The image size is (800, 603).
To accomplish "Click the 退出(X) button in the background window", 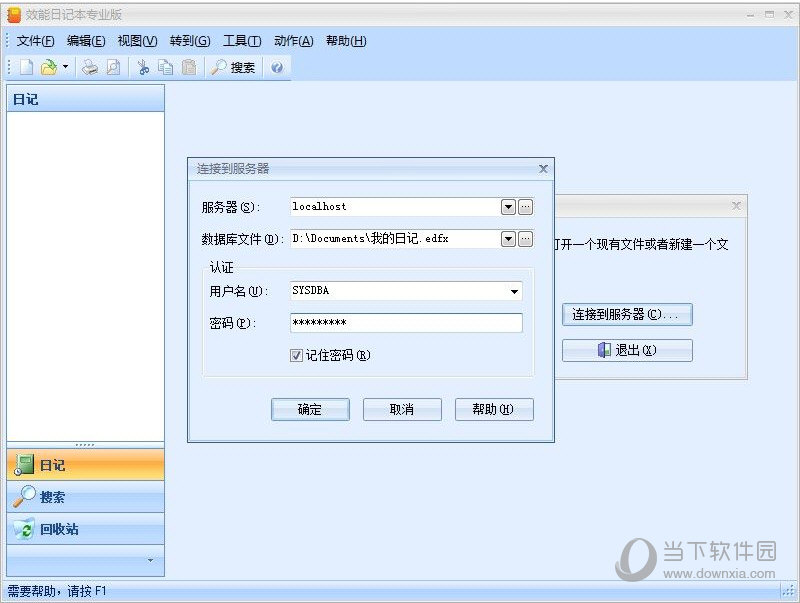I will point(627,350).
